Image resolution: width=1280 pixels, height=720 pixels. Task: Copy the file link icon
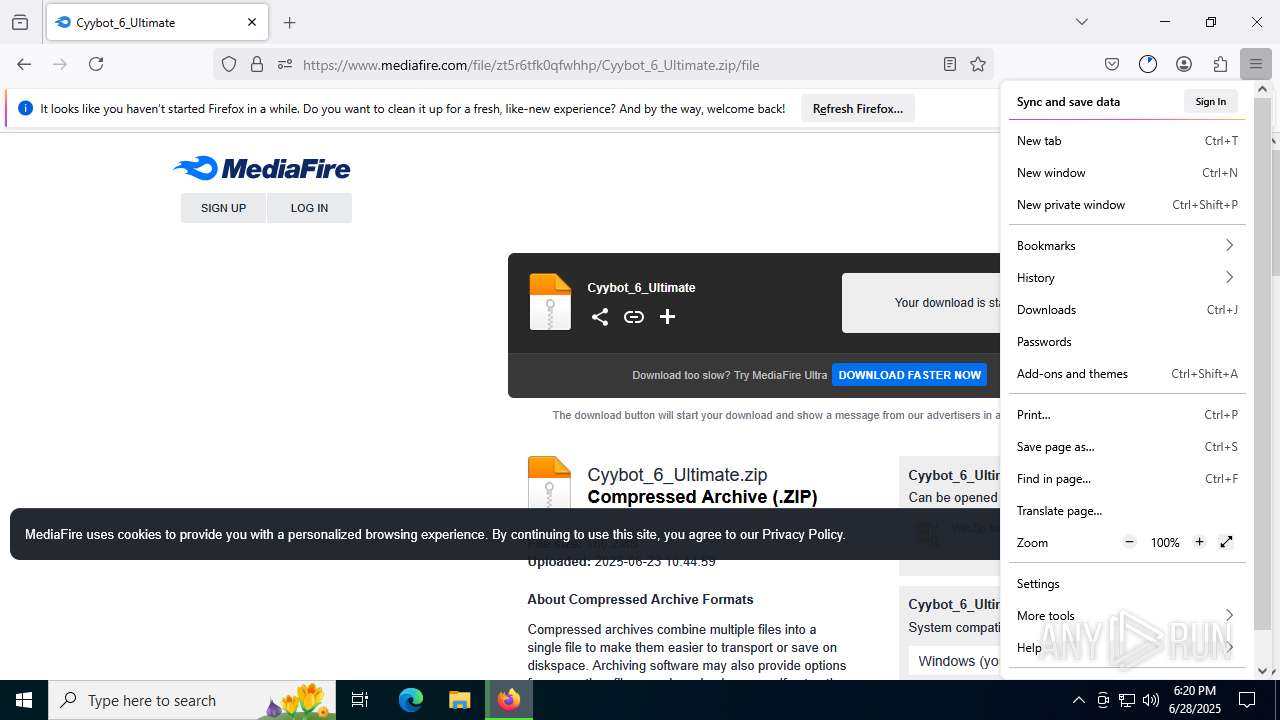(634, 317)
